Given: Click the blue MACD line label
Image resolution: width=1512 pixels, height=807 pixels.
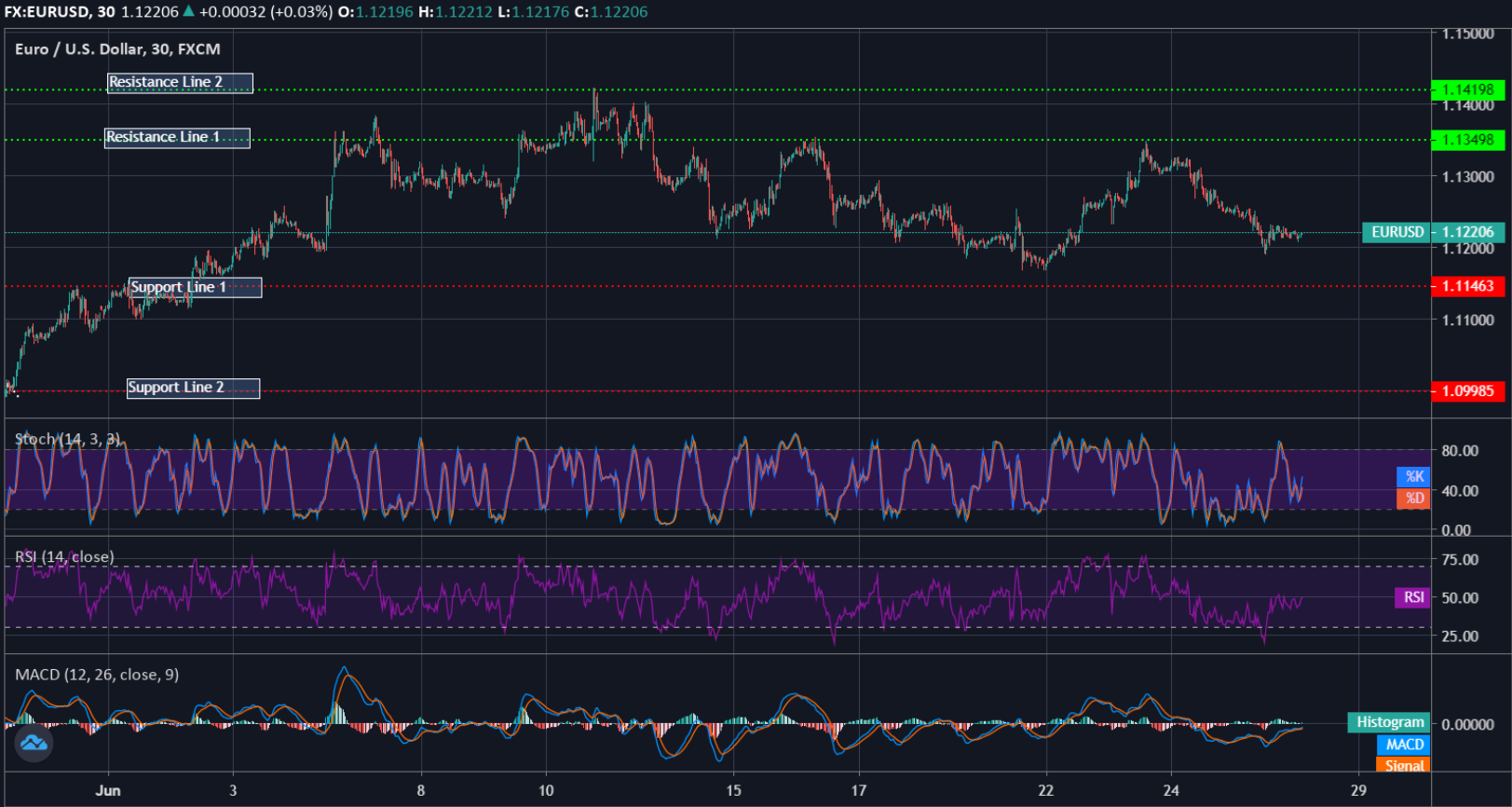Looking at the screenshot, I should (x=1403, y=745).
